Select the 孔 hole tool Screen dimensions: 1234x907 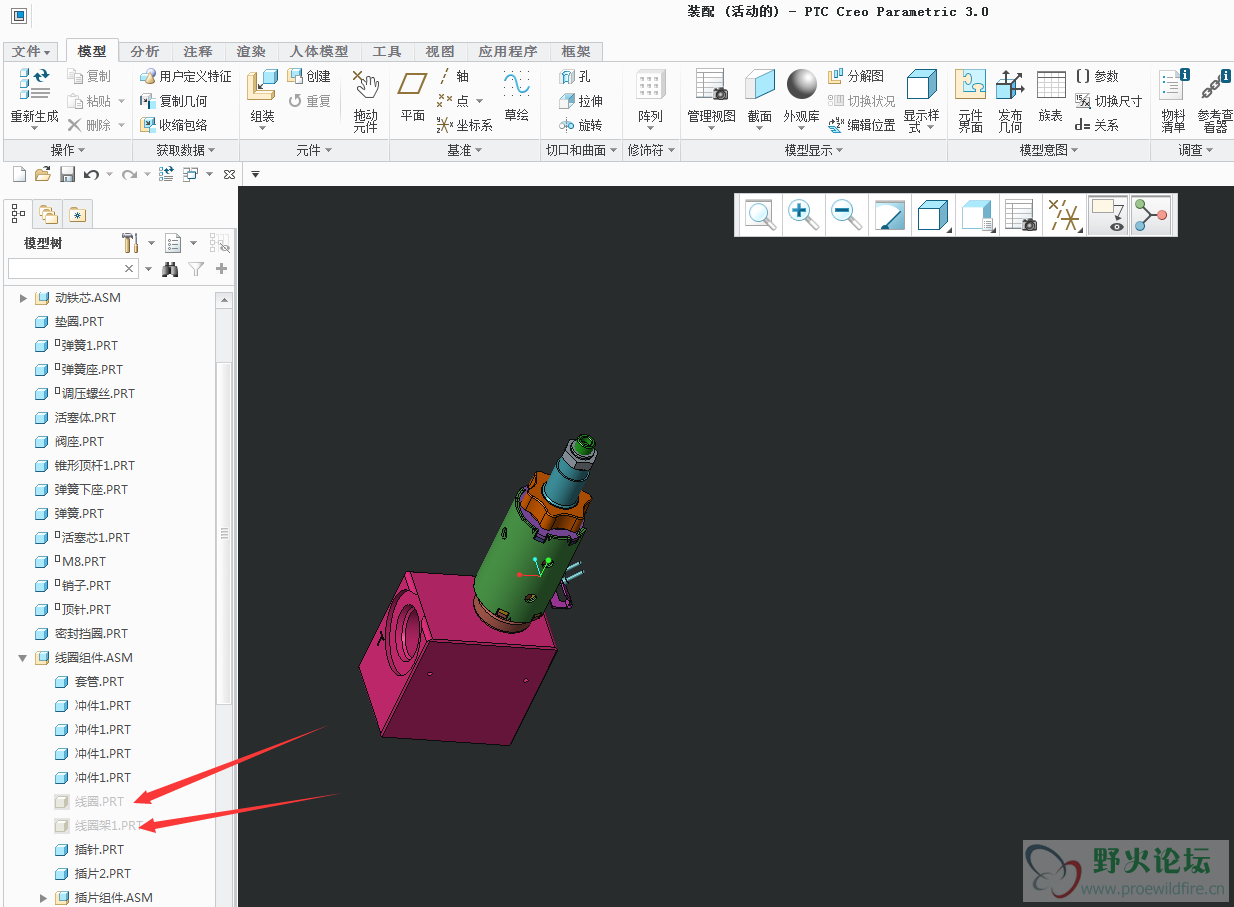(x=574, y=76)
